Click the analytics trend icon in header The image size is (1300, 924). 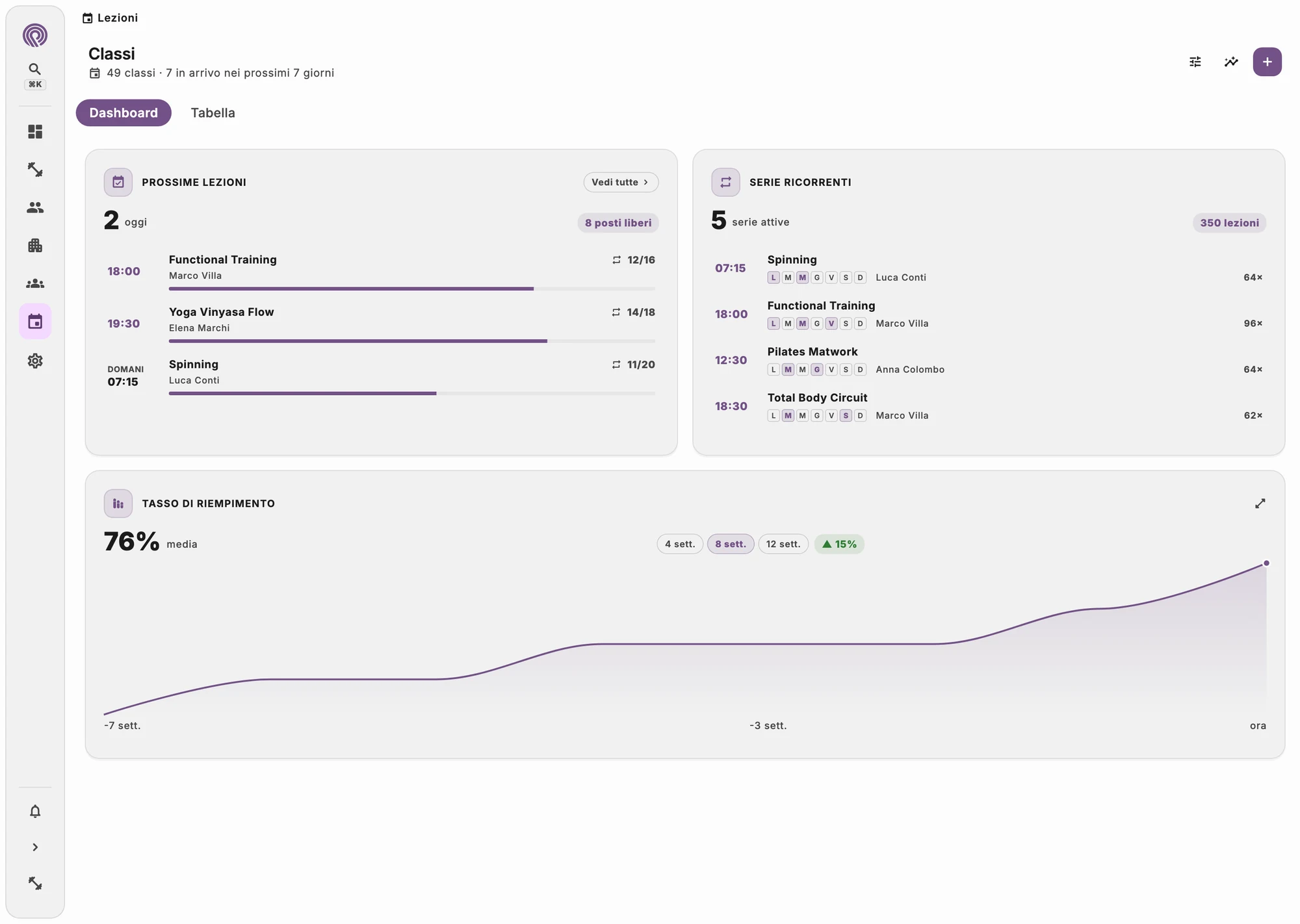(x=1231, y=62)
